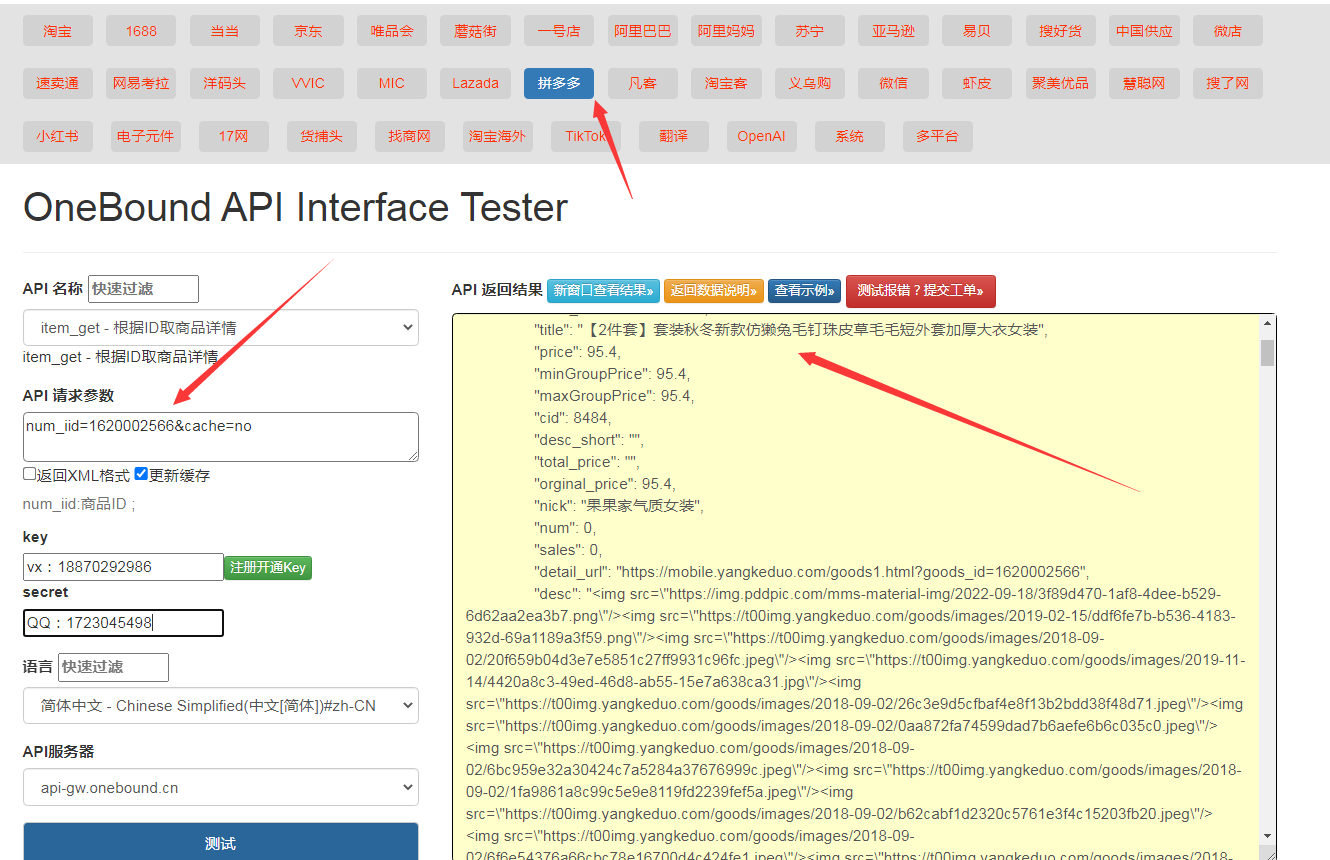Viewport: 1330px width, 860px height.
Task: Click 测试报错?提交工单 button
Action: 921,291
